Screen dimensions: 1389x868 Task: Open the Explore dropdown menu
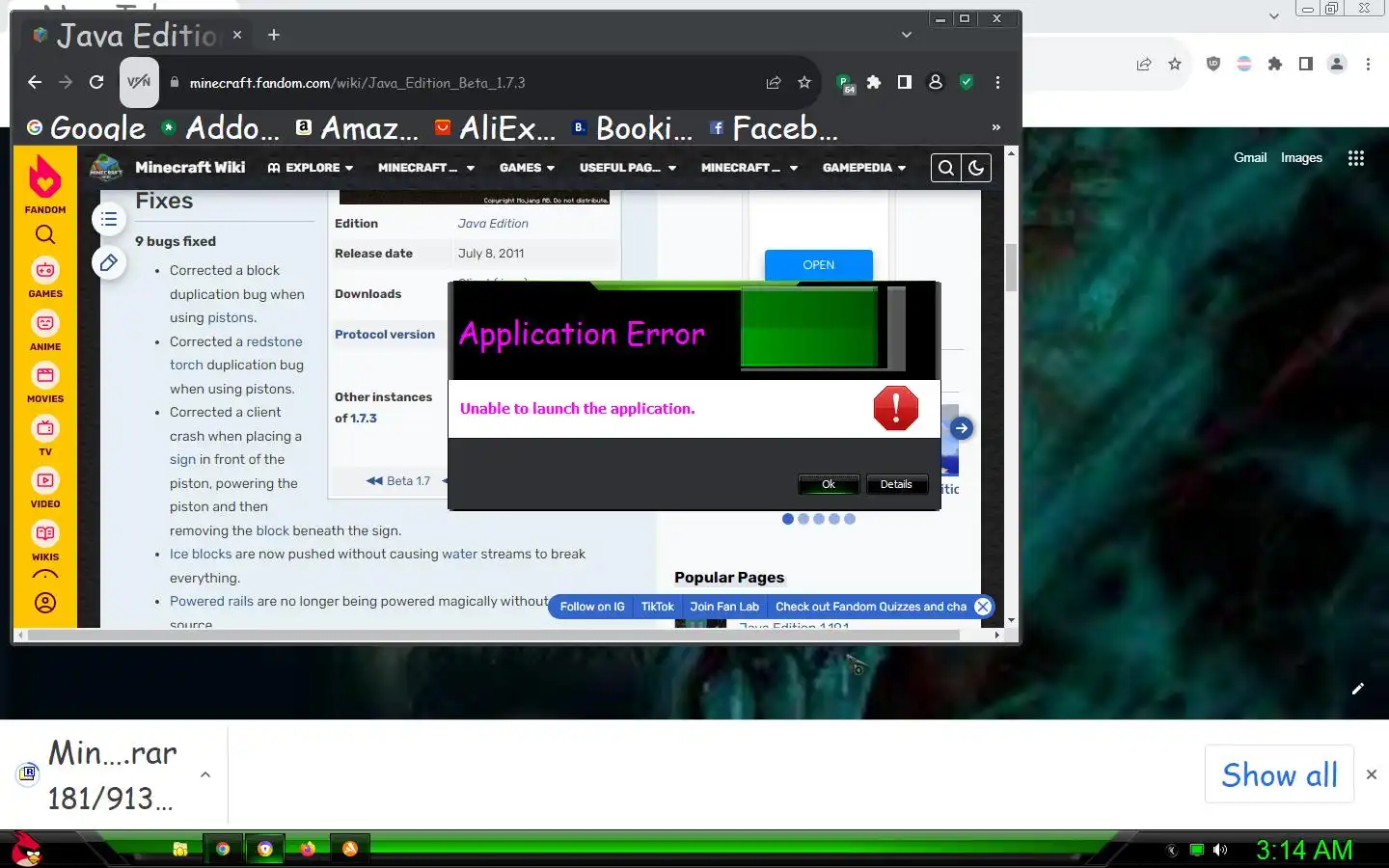(310, 168)
